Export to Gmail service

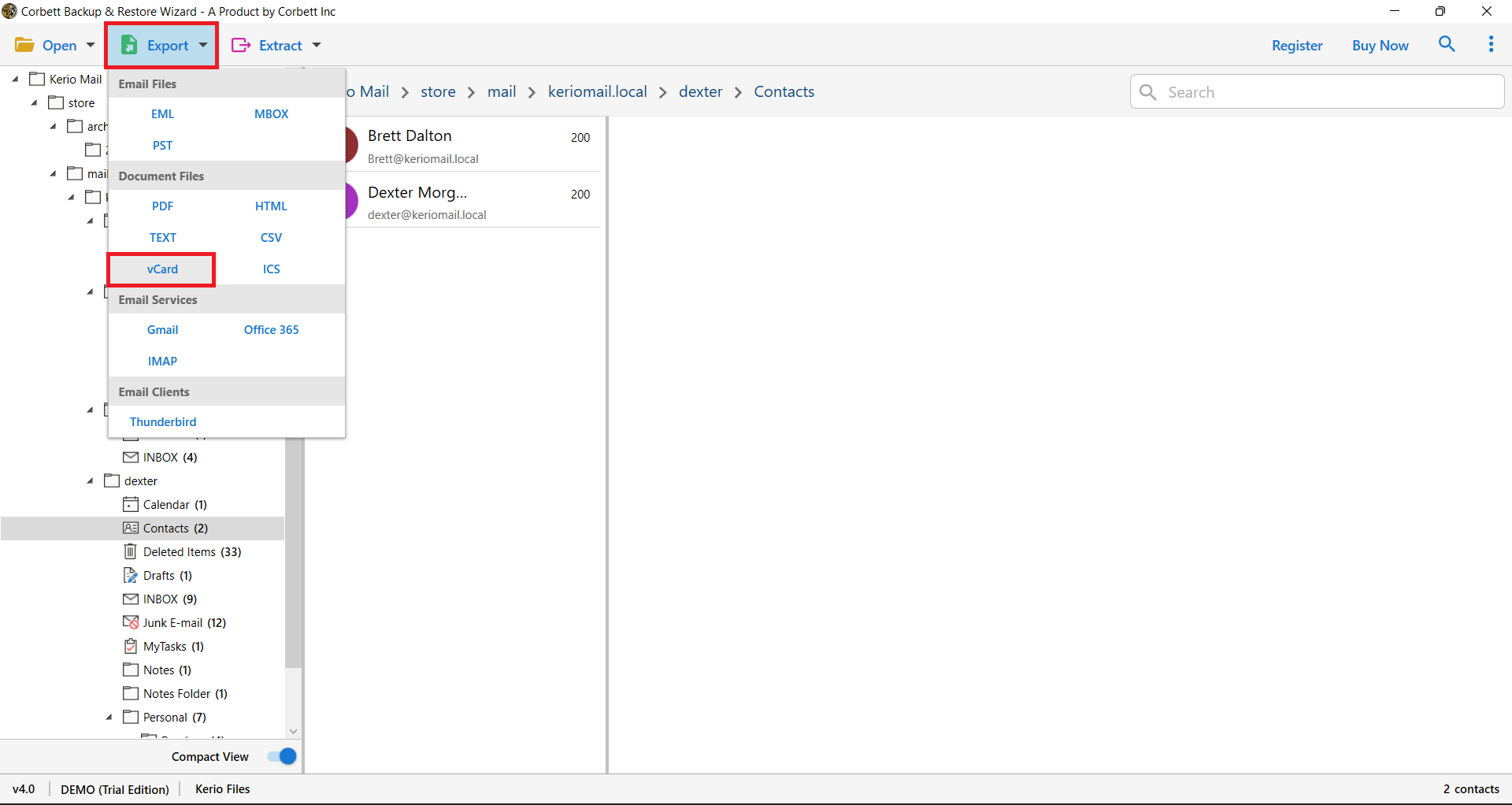point(163,329)
